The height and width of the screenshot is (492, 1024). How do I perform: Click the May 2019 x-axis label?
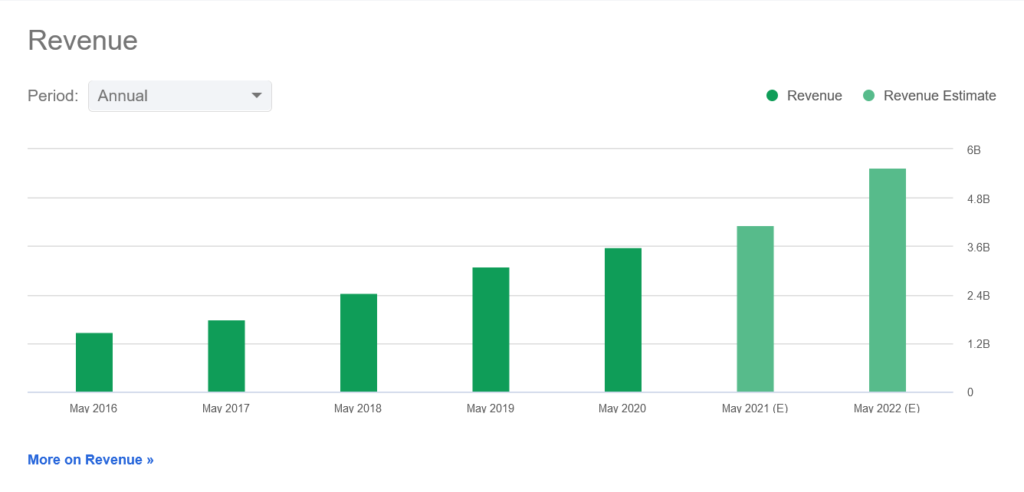[490, 408]
